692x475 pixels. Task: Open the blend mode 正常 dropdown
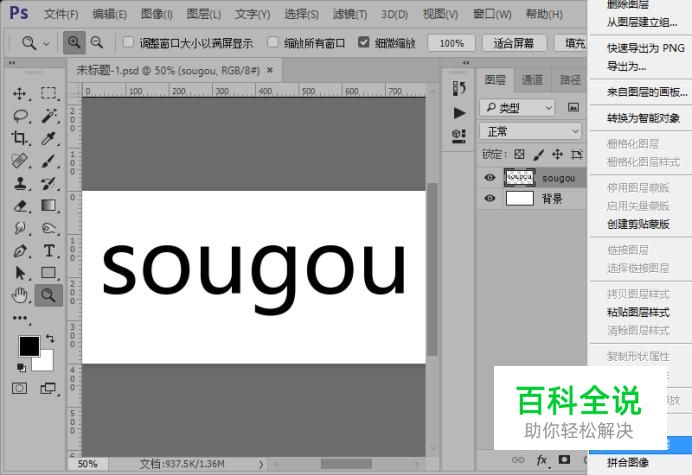tap(530, 132)
